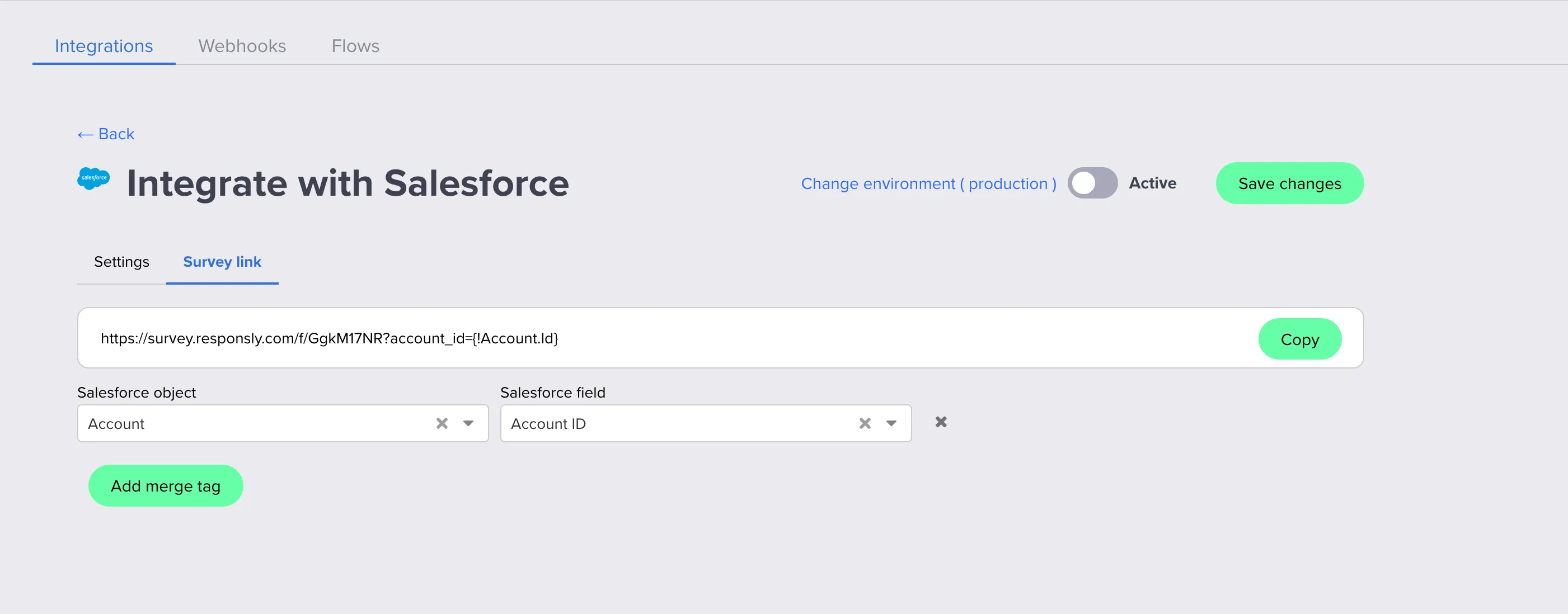The image size is (1568, 614).
Task: Click Change environment ( production ) link
Action: click(x=928, y=183)
